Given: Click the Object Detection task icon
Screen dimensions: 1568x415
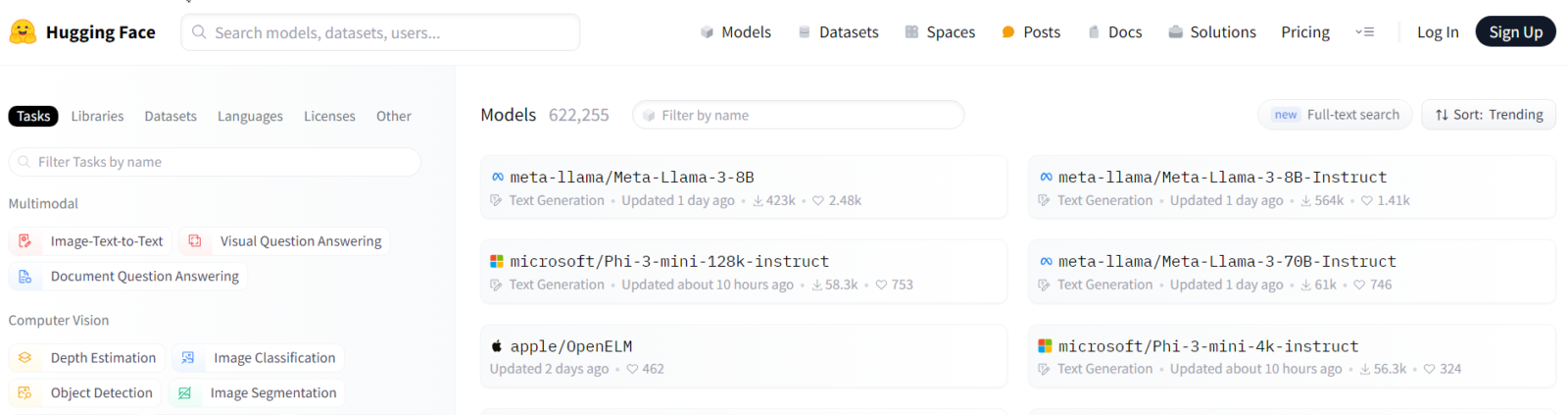Looking at the screenshot, I should coord(25,393).
